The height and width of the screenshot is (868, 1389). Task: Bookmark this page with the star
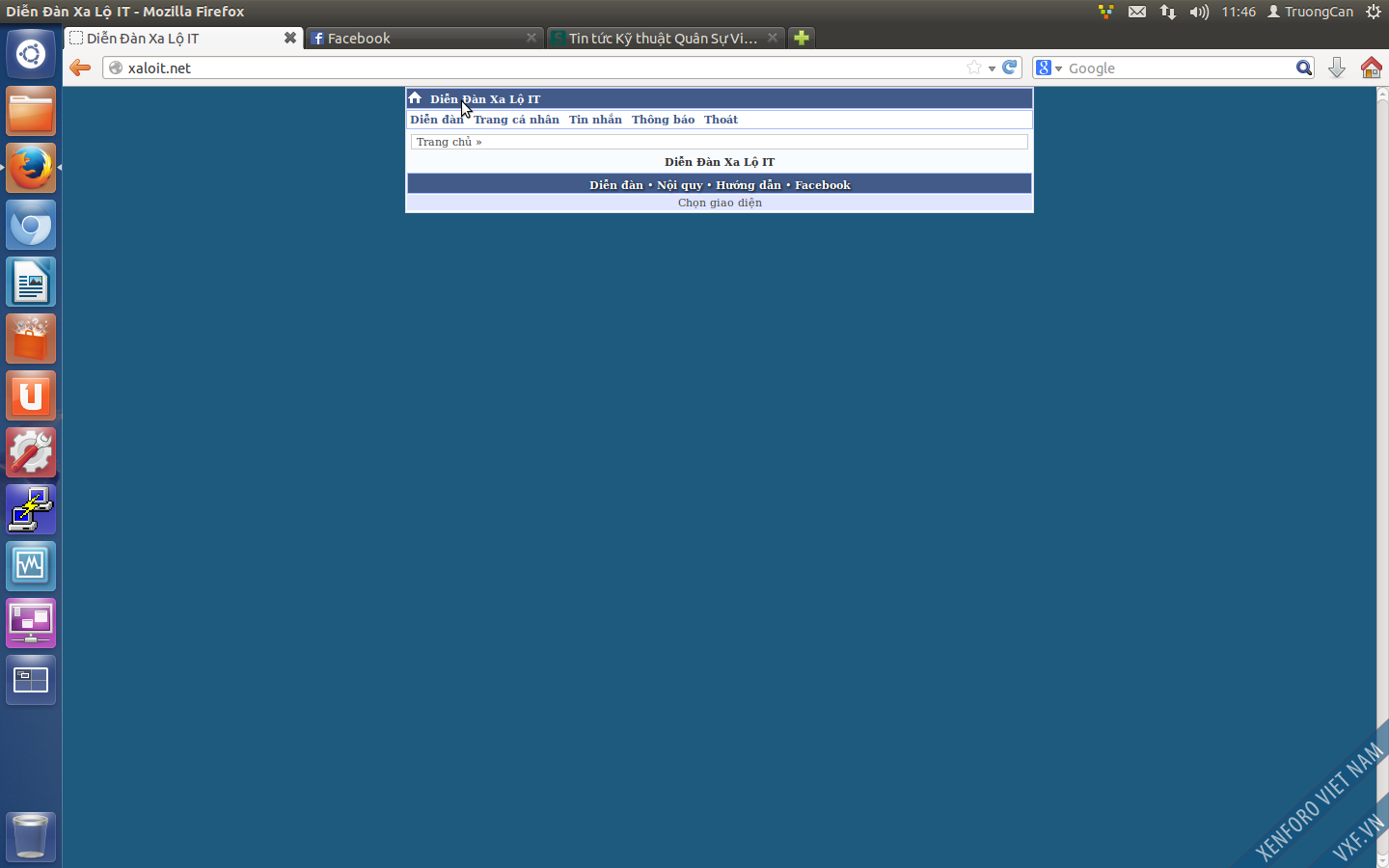pos(974,68)
